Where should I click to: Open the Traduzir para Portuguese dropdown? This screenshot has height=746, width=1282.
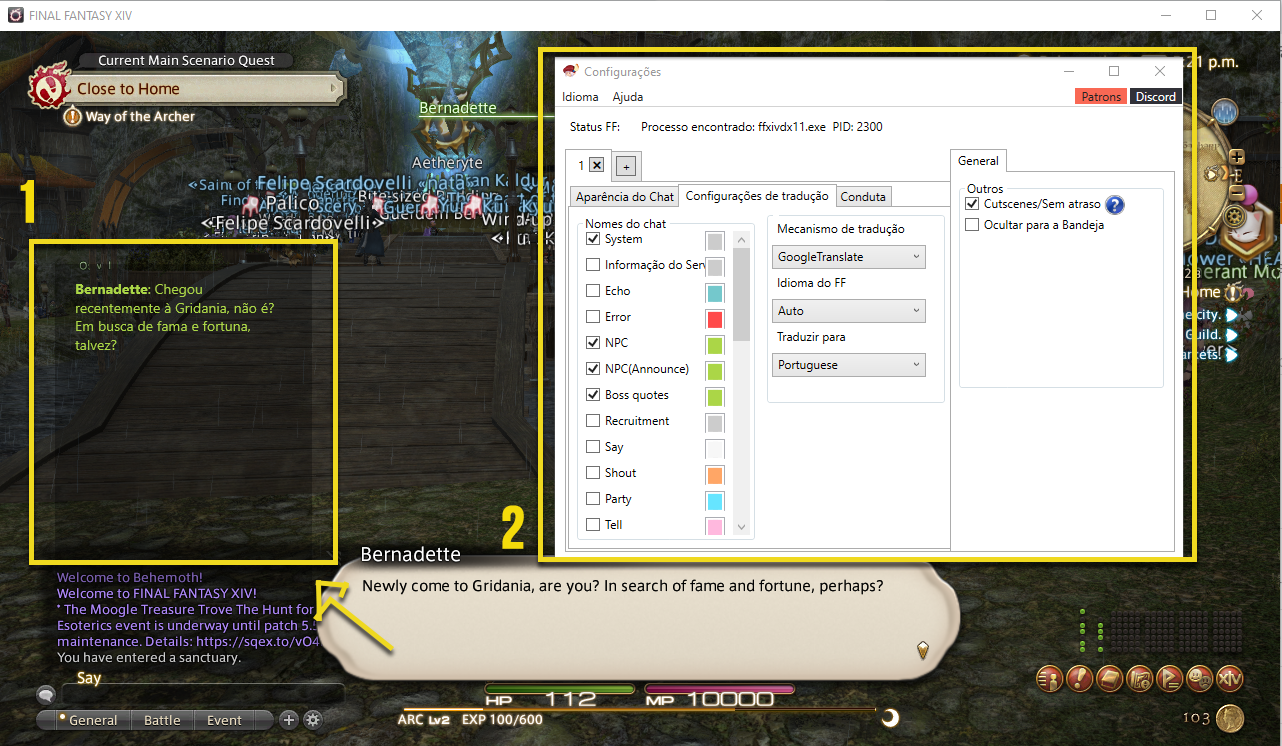click(x=851, y=365)
